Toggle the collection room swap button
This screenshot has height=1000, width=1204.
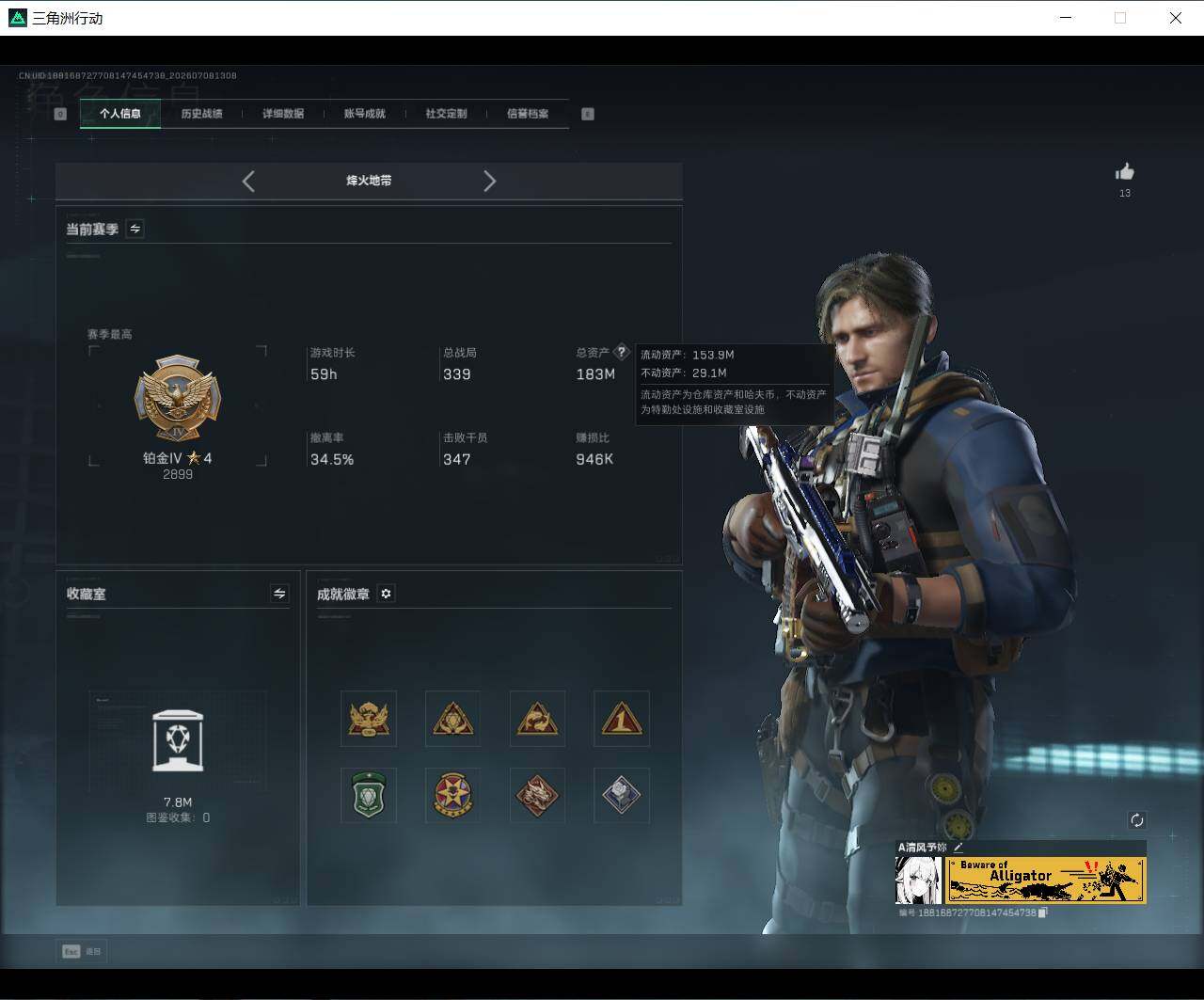coord(279,593)
